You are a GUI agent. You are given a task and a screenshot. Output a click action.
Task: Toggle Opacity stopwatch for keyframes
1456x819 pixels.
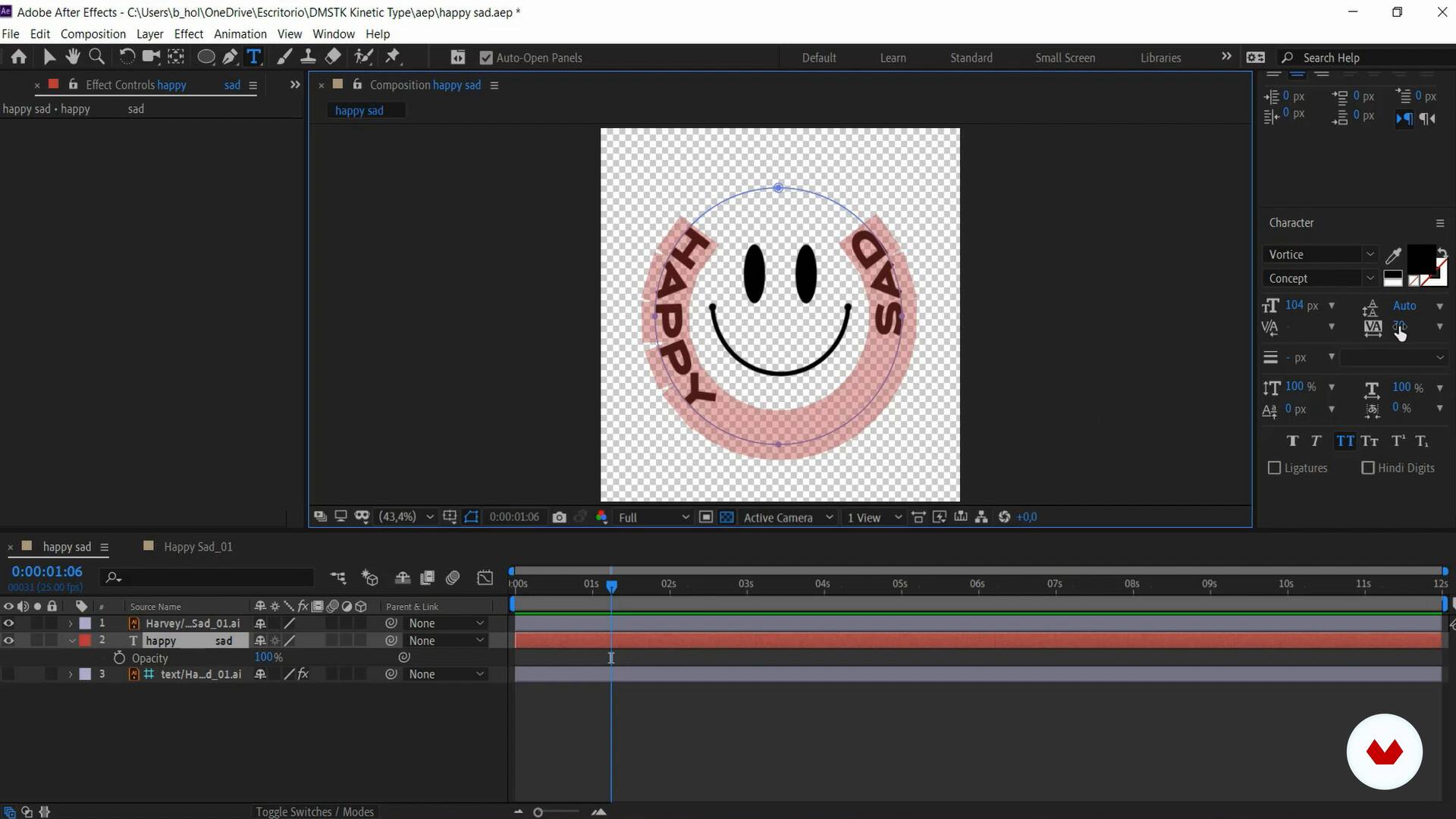click(x=119, y=658)
